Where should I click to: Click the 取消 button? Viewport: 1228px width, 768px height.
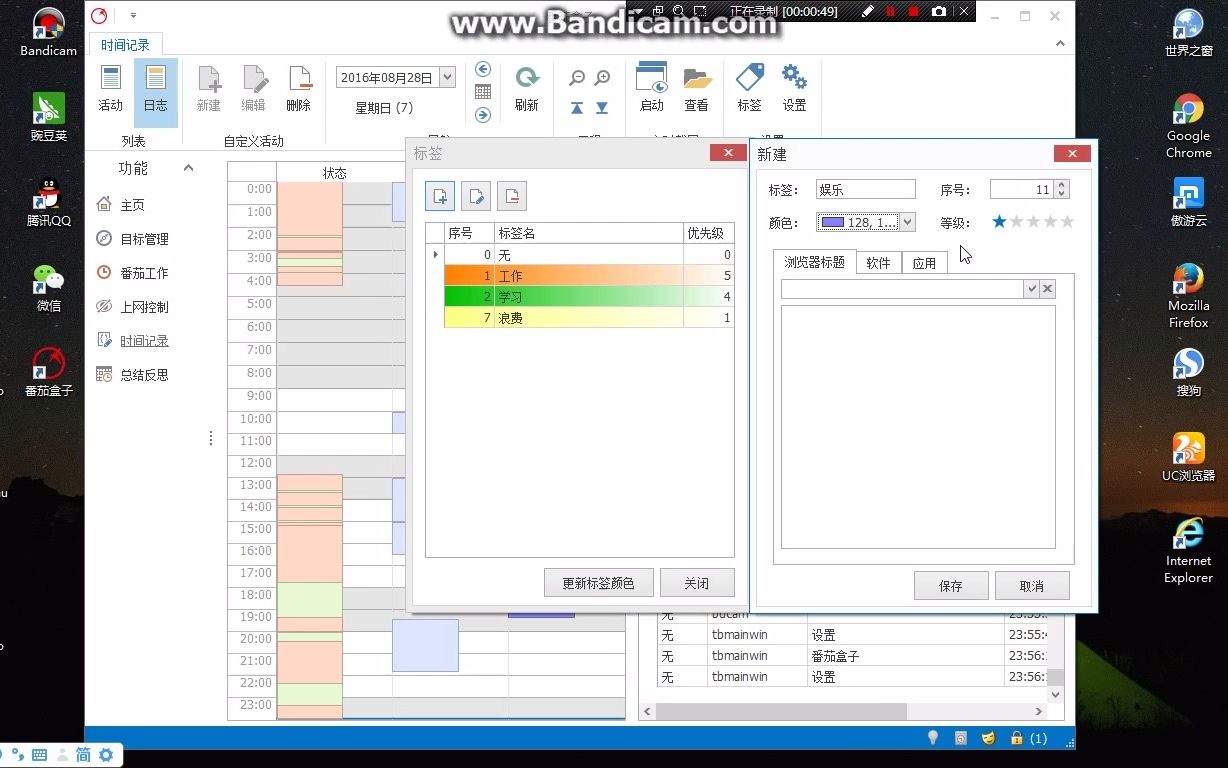[1032, 586]
